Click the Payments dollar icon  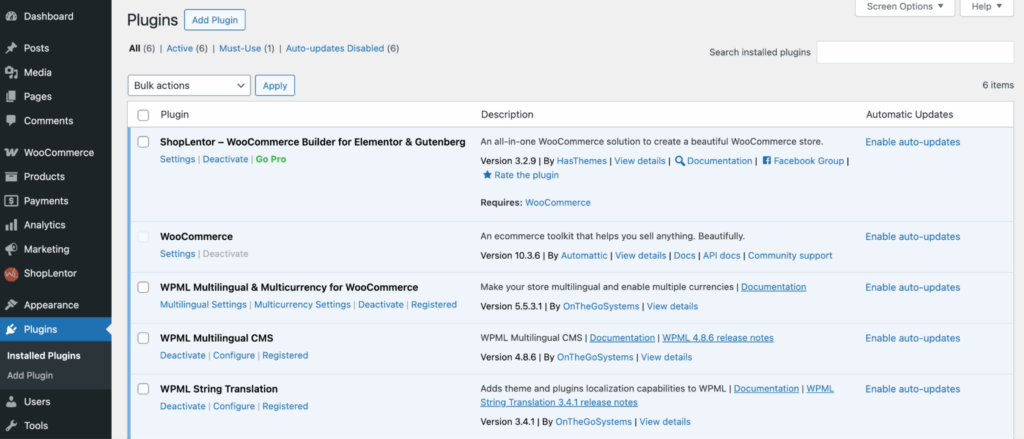(x=10, y=201)
